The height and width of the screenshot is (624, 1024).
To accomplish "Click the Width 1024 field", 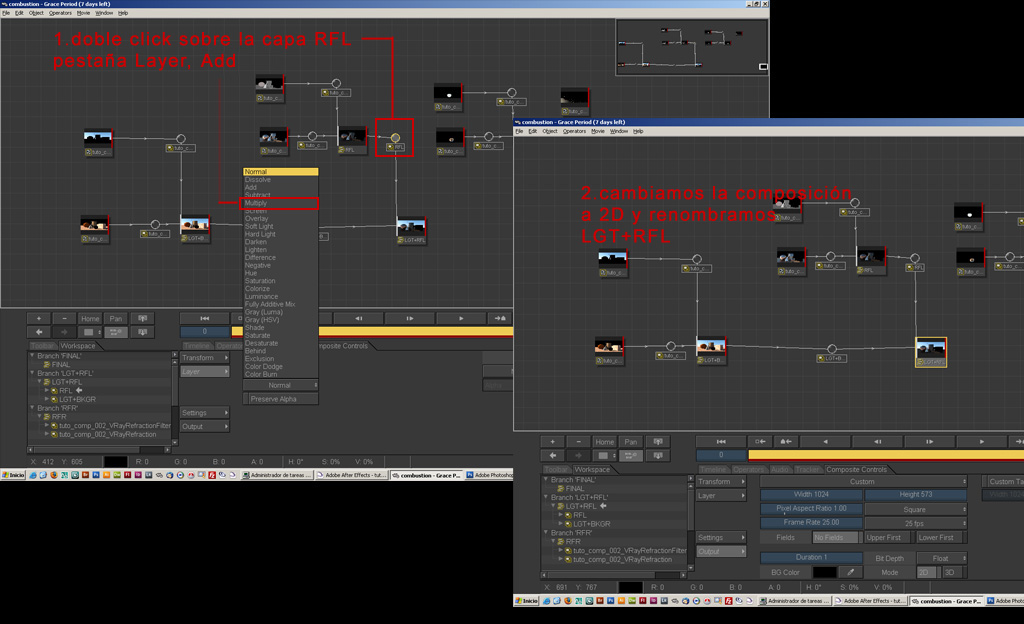I will [811, 495].
